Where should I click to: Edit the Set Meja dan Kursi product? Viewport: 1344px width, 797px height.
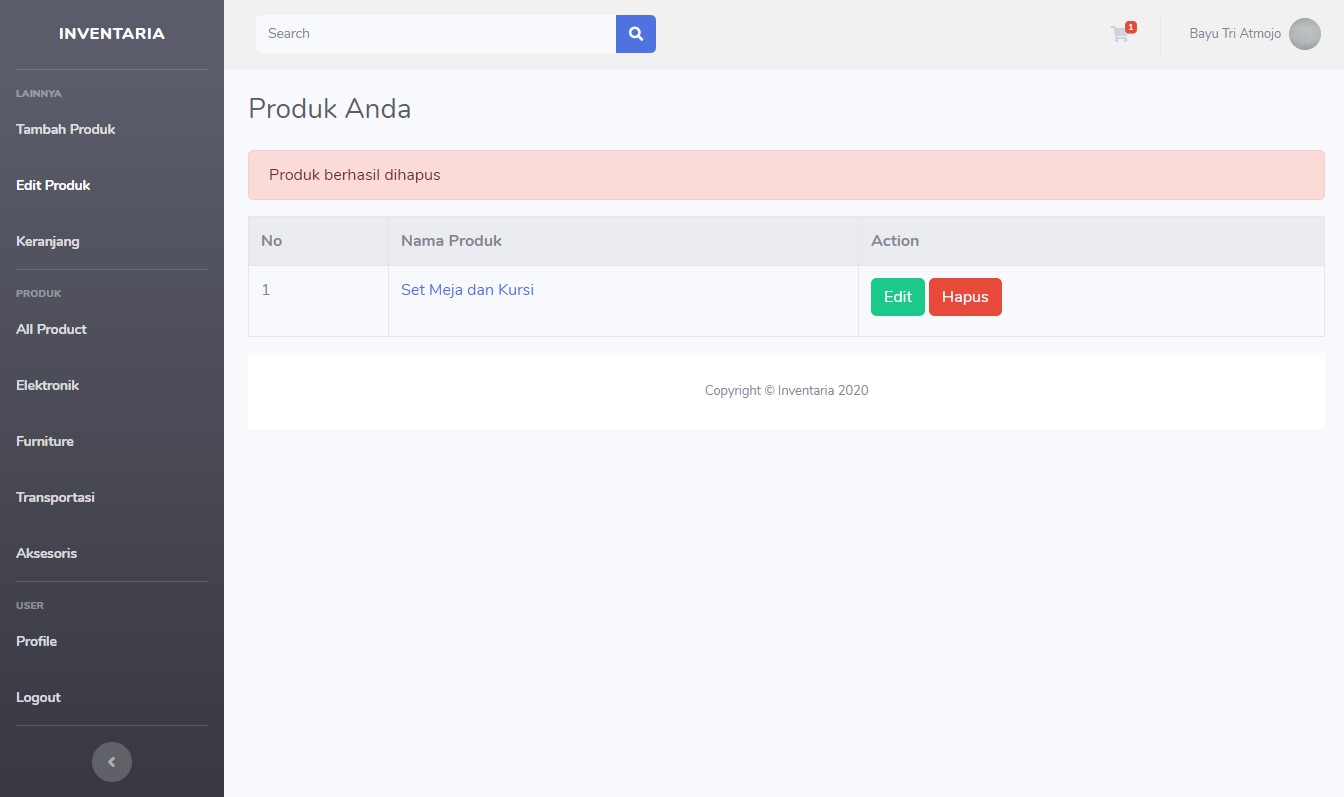point(897,296)
